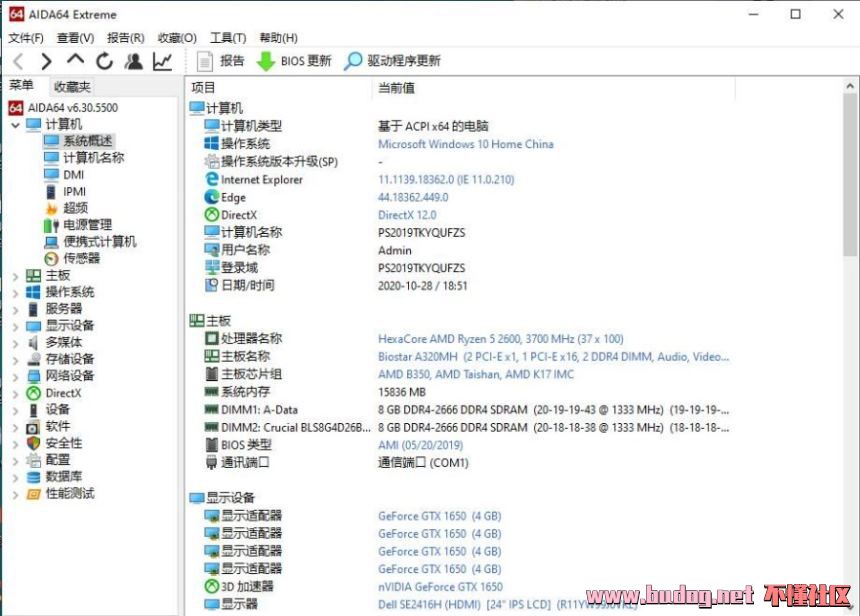Open the 文件(F) menu
Image resolution: width=860 pixels, height=616 pixels.
tap(26, 38)
